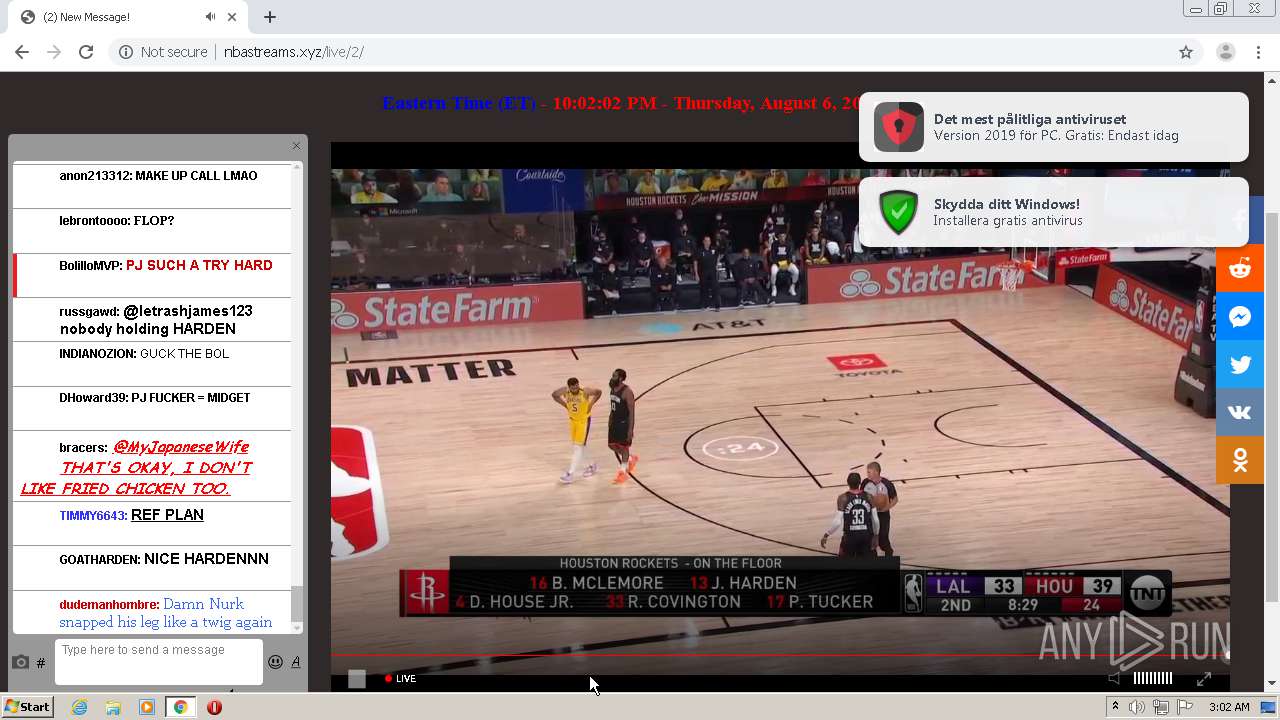Click username DHoward39 in chat

[93, 398]
